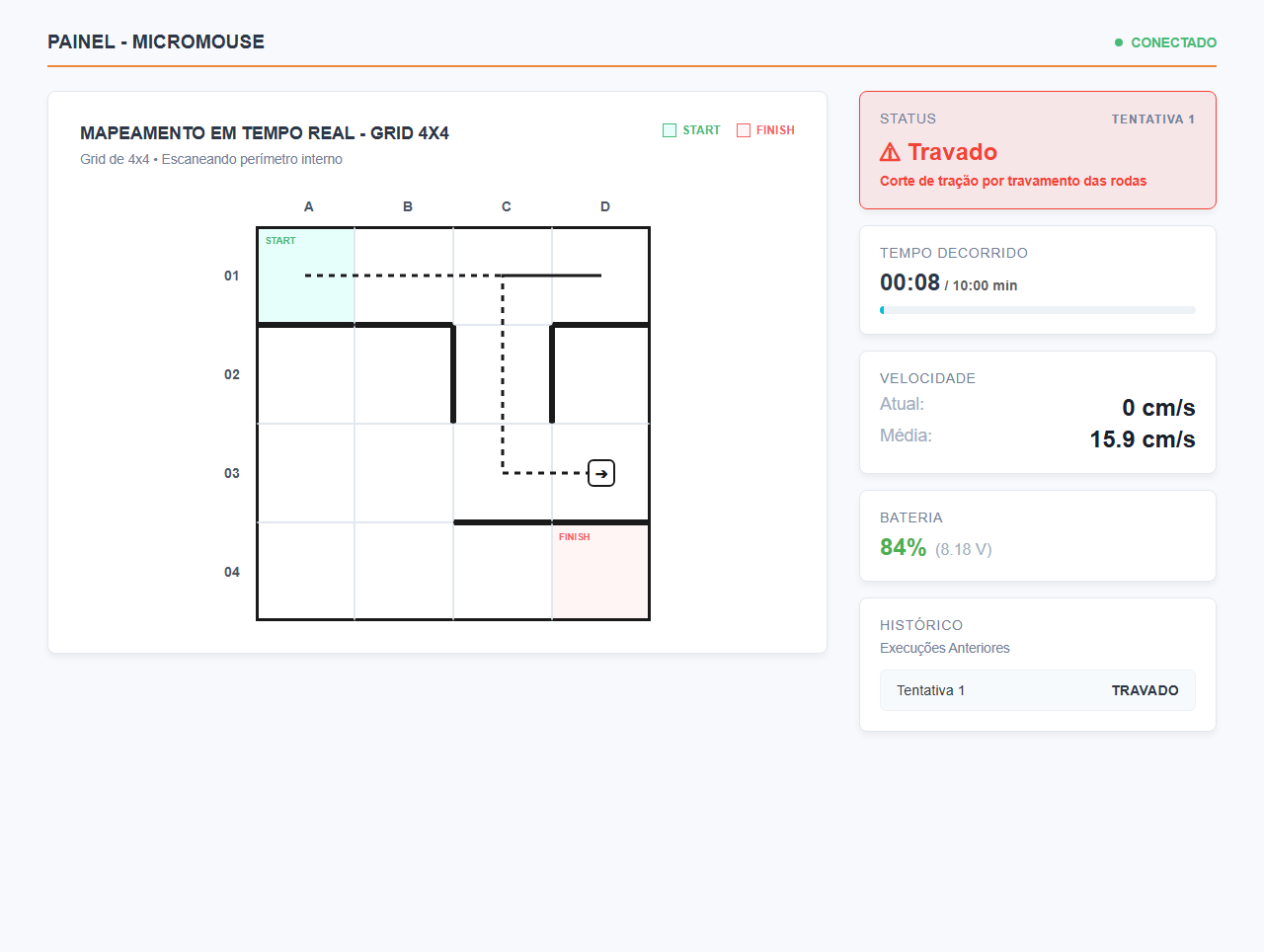Select the pink FINISH cell in the maze

(600, 572)
